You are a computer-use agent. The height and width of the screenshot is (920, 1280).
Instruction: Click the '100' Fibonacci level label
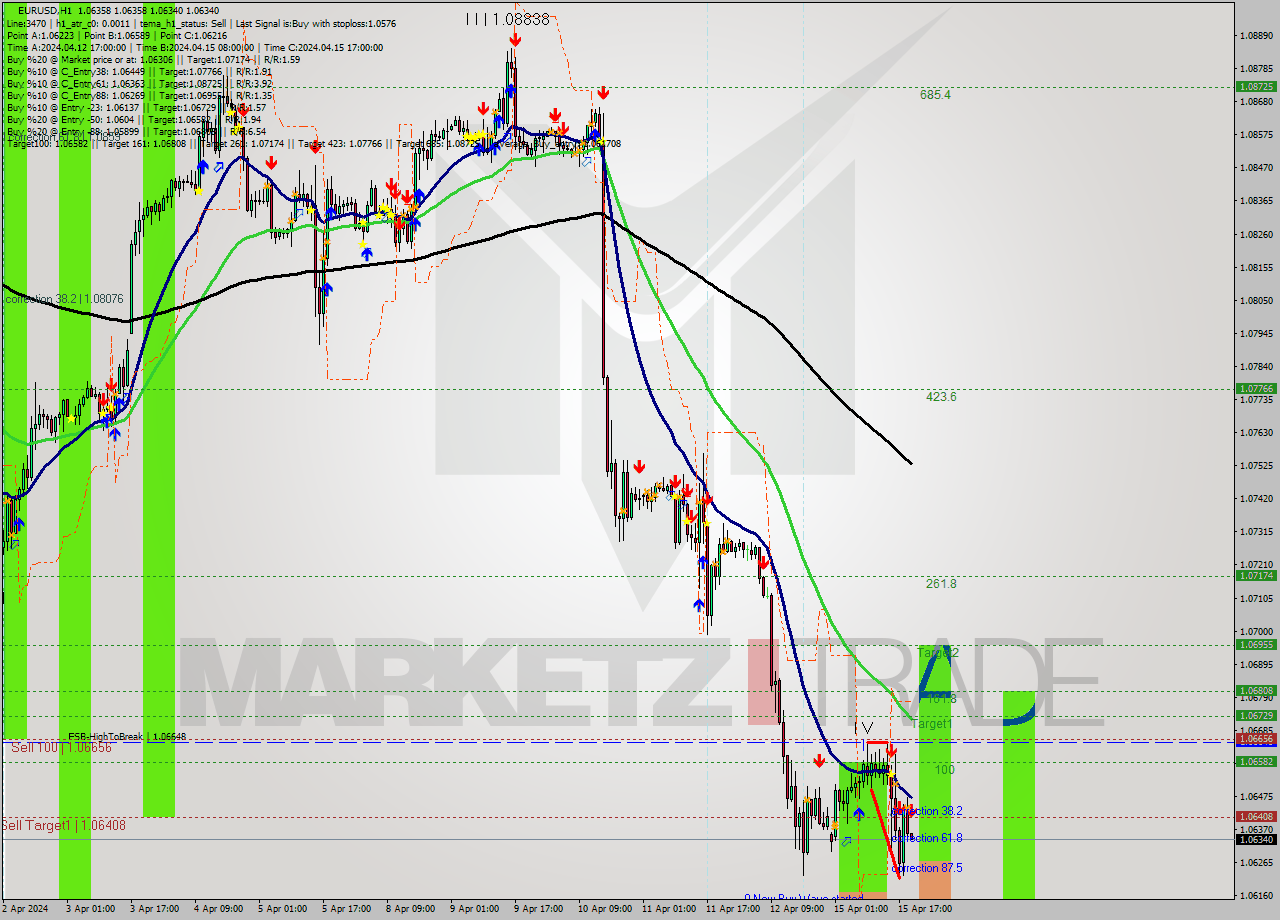click(x=944, y=770)
